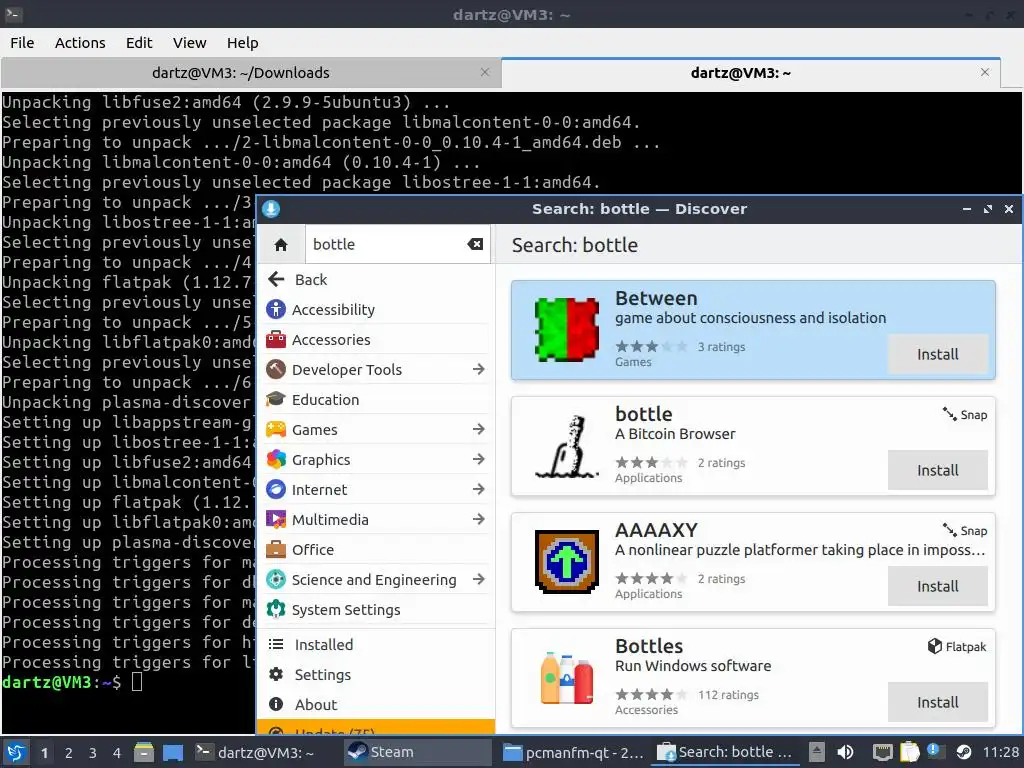The image size is (1024, 768).
Task: Open the Accessories category
Action: [x=376, y=340]
